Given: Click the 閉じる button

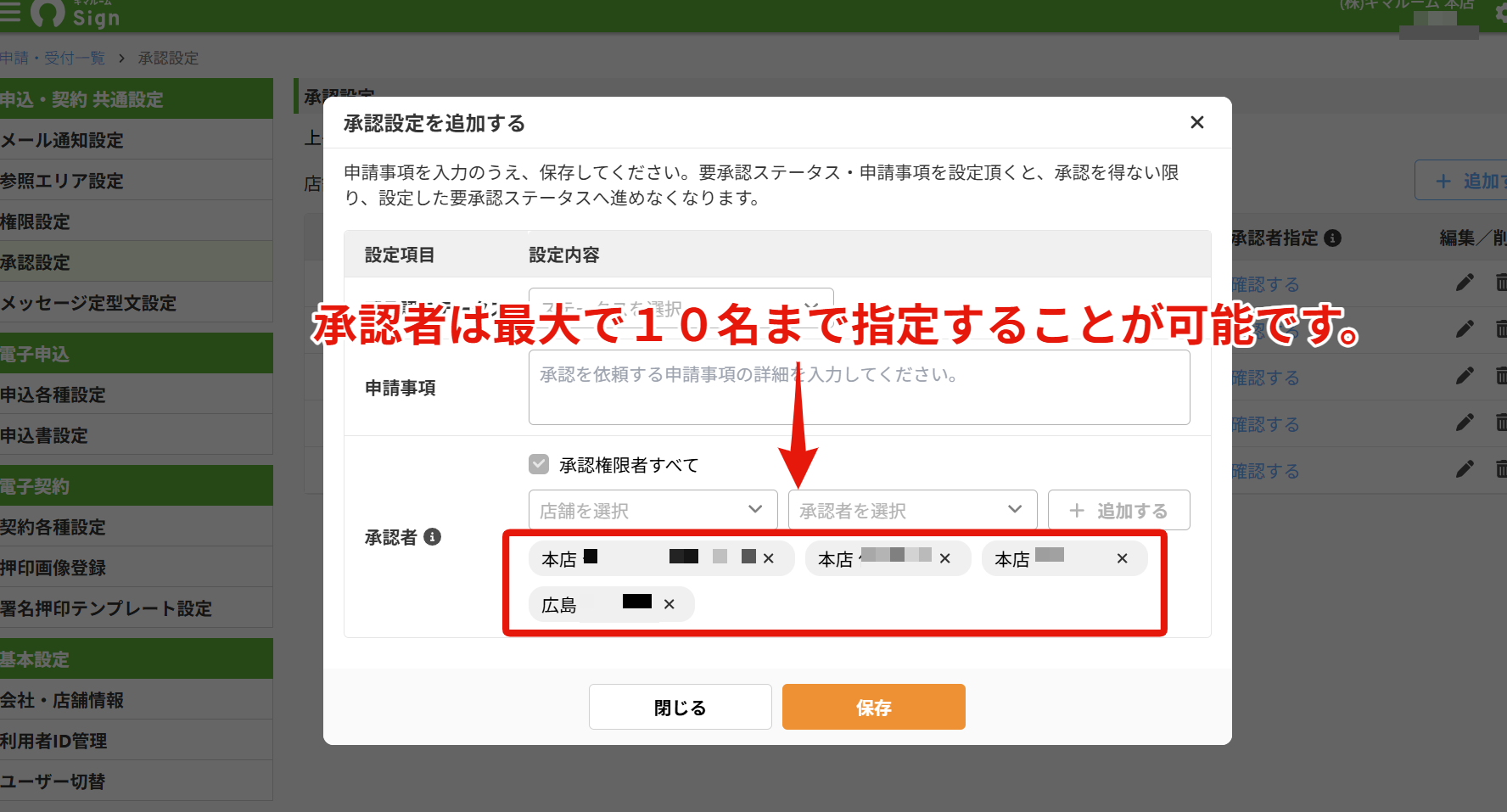Looking at the screenshot, I should tap(680, 707).
